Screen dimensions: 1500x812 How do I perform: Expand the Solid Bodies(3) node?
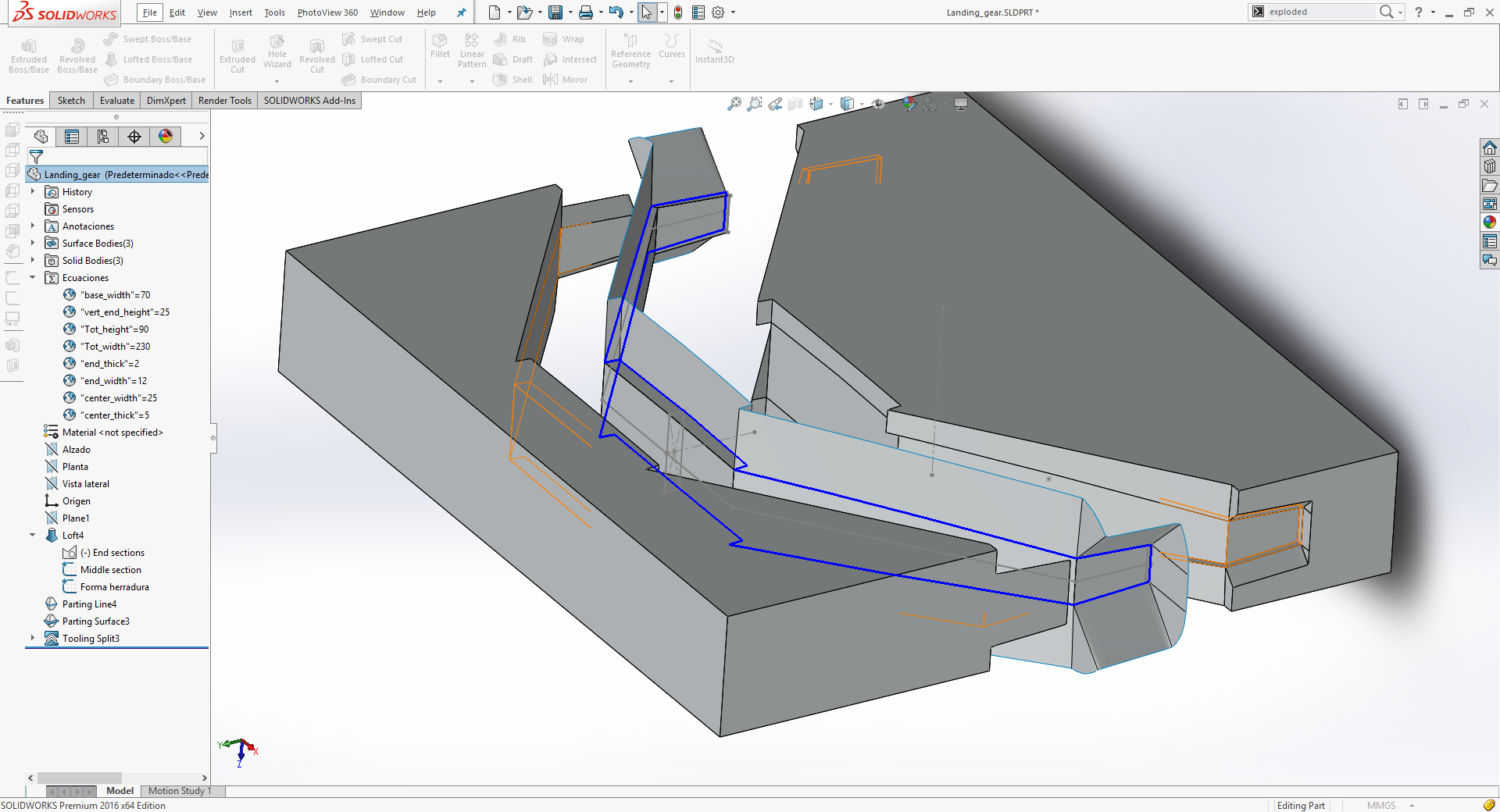coord(33,260)
